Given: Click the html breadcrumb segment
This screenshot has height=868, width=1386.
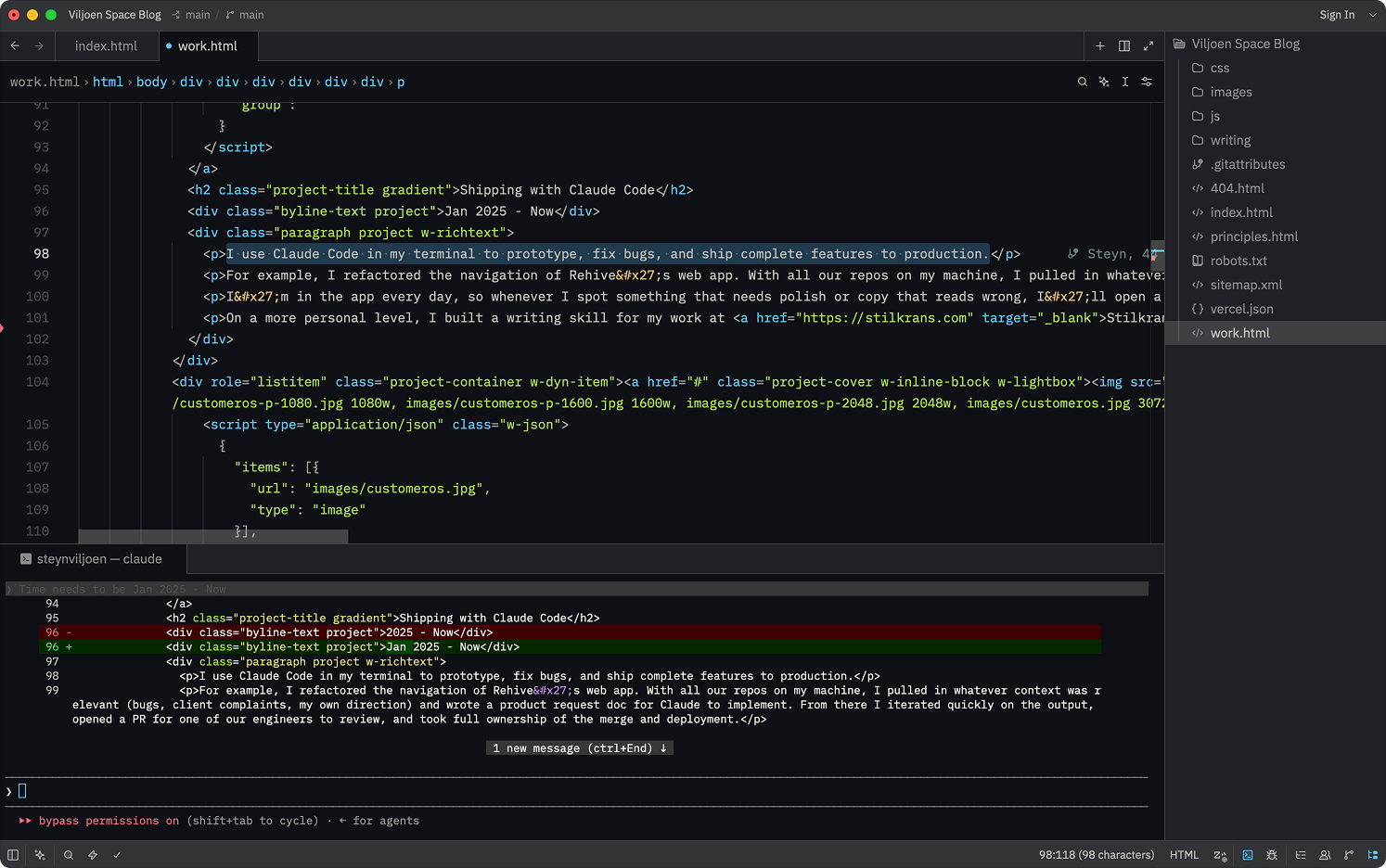Looking at the screenshot, I should click(x=108, y=82).
